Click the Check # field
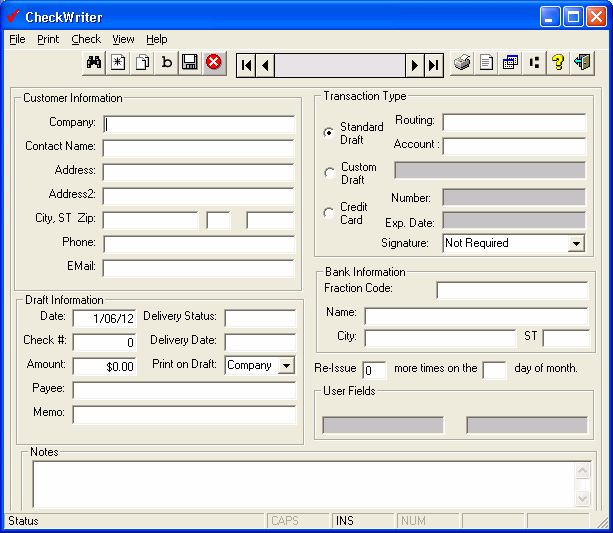Image resolution: width=613 pixels, height=533 pixels. 104,343
